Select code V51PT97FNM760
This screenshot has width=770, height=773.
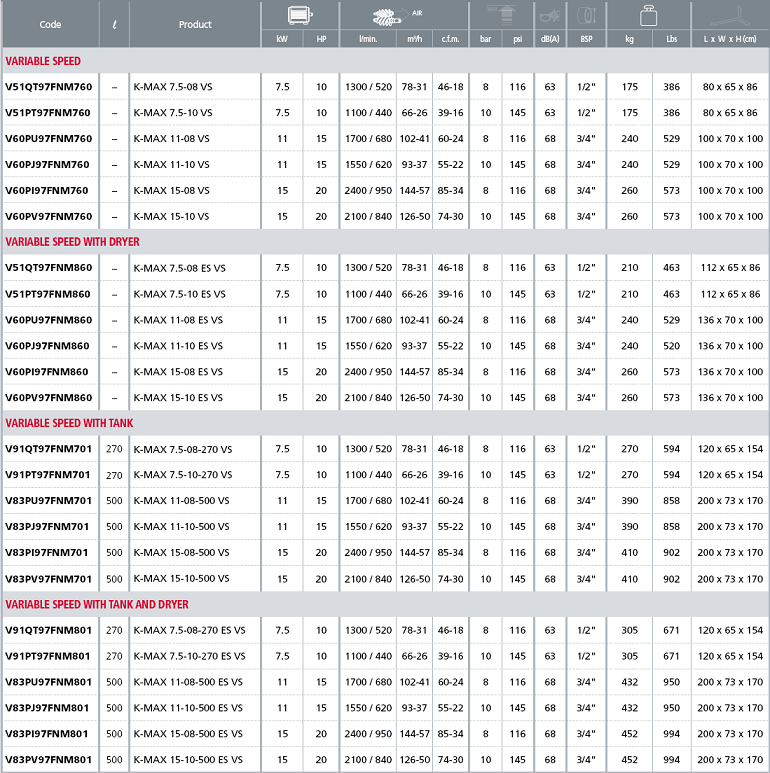(48, 112)
